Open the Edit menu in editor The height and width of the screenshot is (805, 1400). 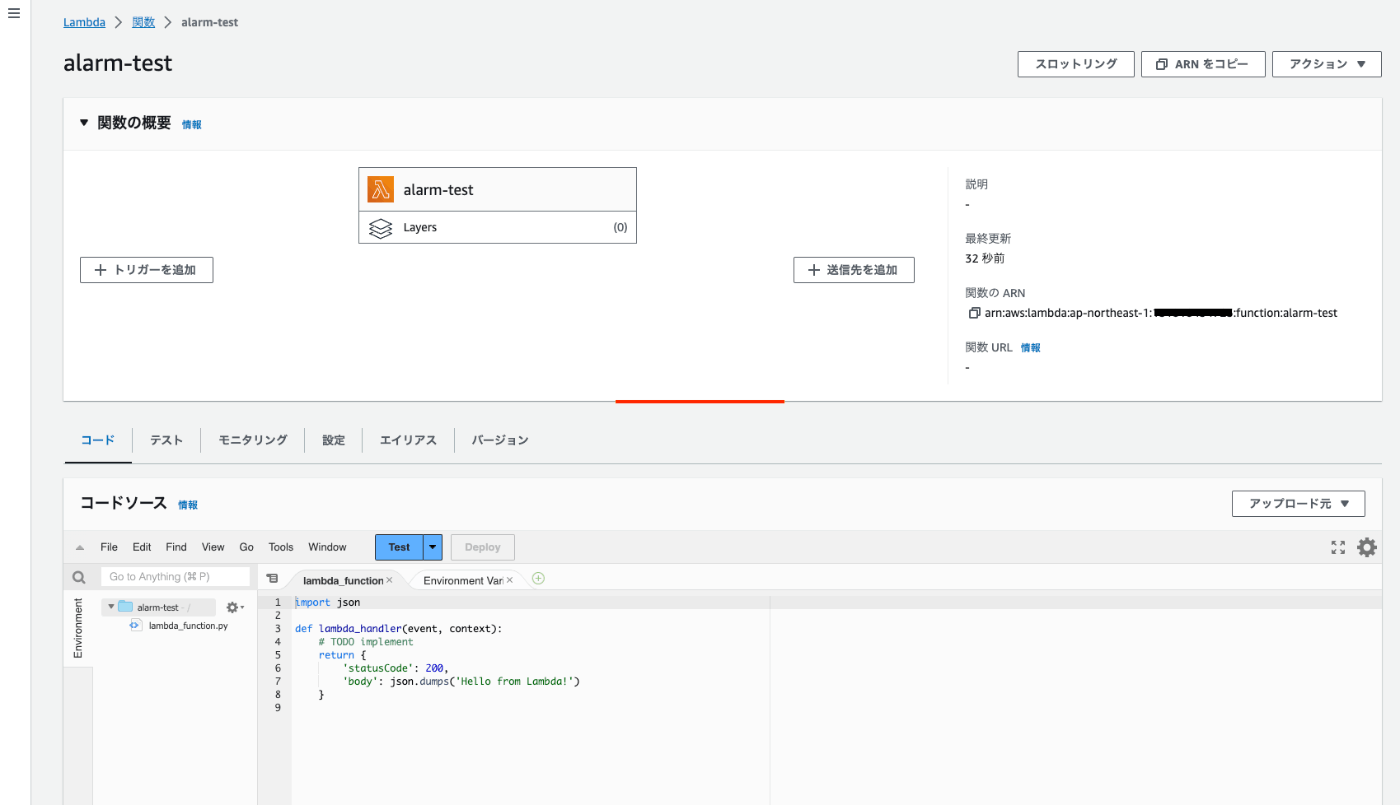coord(142,547)
